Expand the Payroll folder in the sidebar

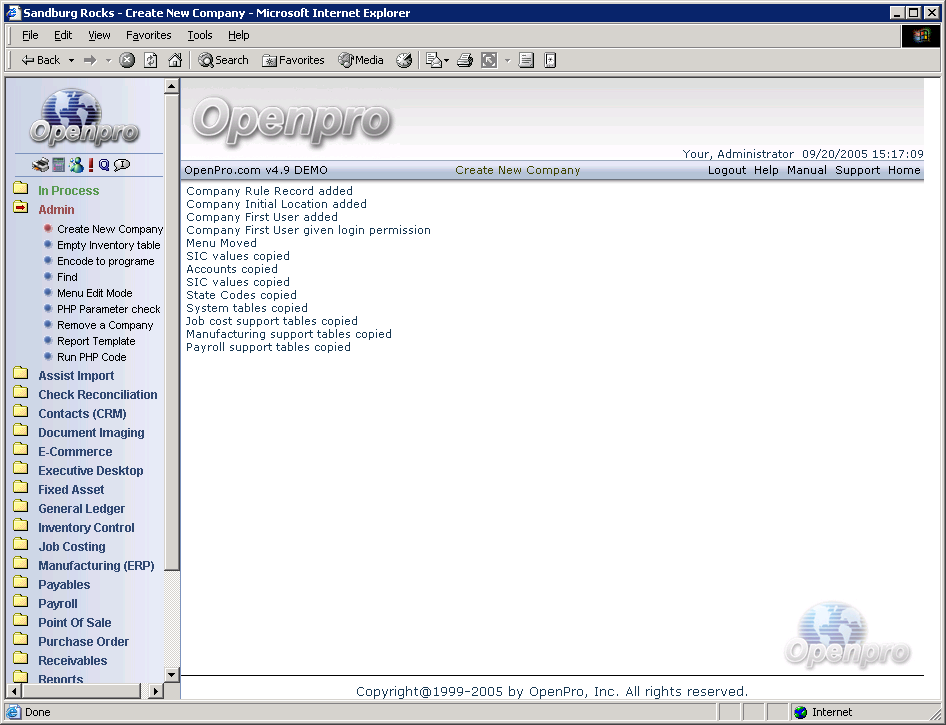click(x=57, y=604)
